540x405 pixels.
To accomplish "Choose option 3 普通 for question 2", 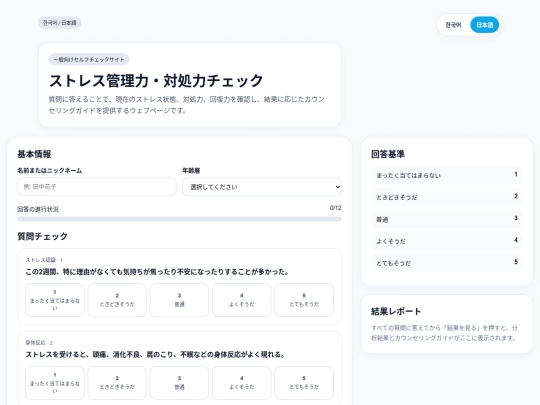I will tap(179, 383).
